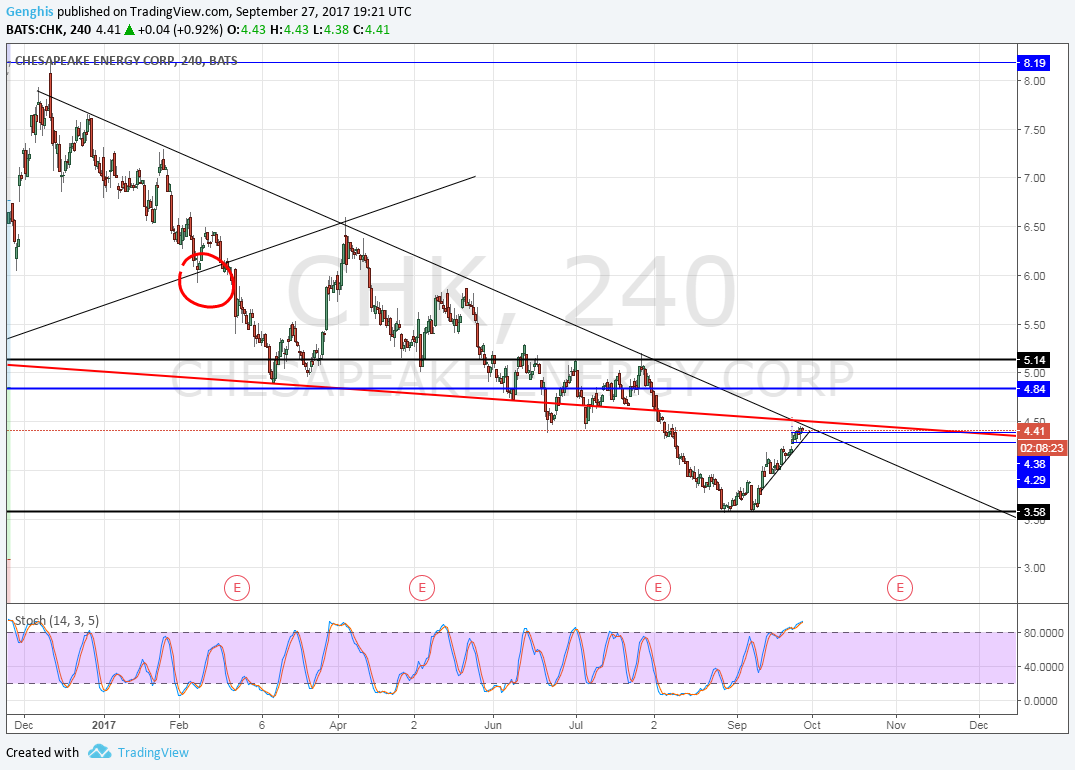
Task: Click the earnings marker near November
Action: click(x=899, y=588)
